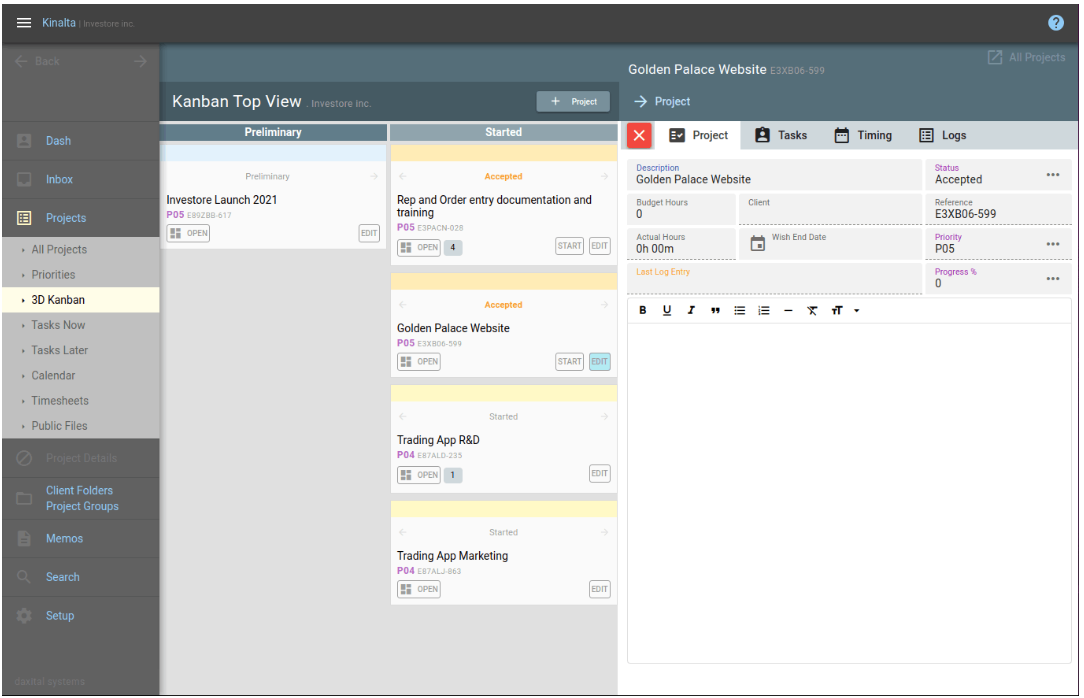Switch to the Logs tab

pyautogui.click(x=943, y=135)
